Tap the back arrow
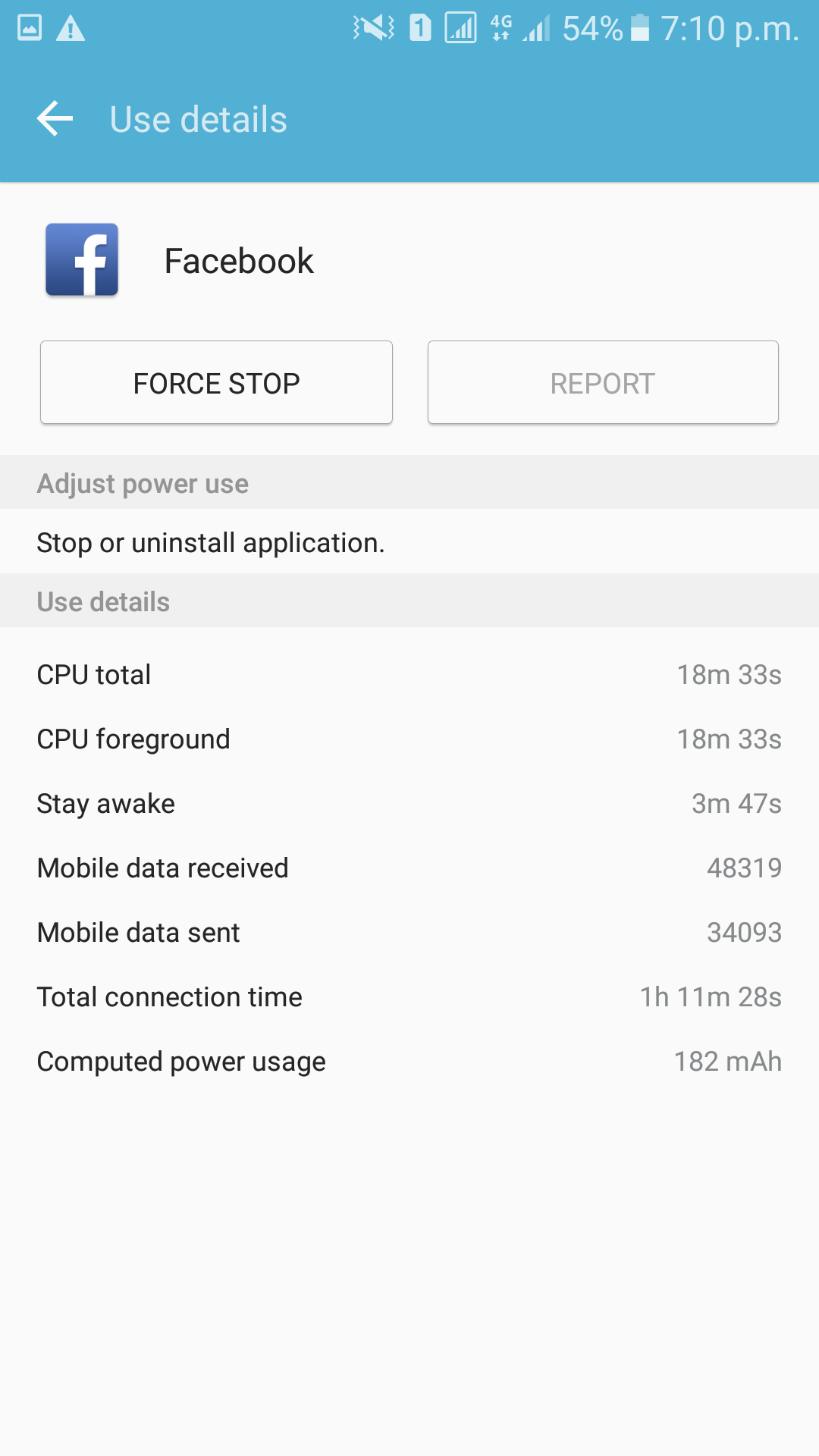The image size is (819, 1456). click(55, 119)
